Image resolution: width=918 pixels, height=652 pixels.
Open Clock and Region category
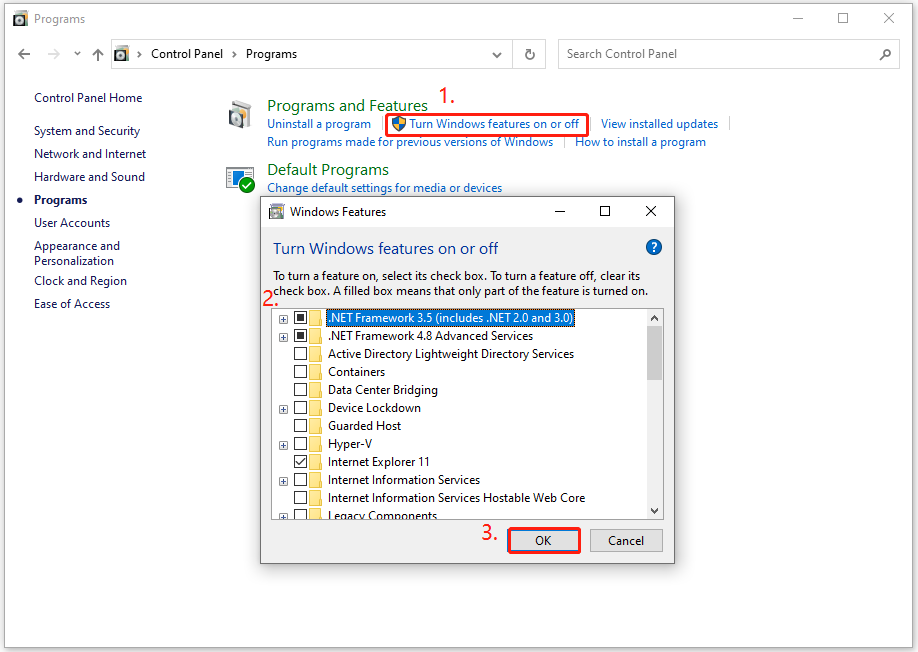click(x=80, y=281)
